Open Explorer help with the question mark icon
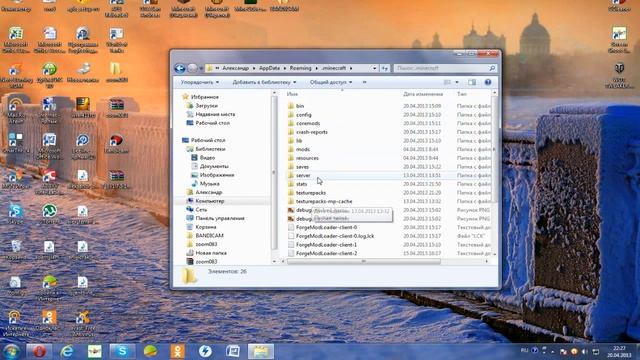Image resolution: width=640 pixels, height=360 pixels. tap(488, 82)
